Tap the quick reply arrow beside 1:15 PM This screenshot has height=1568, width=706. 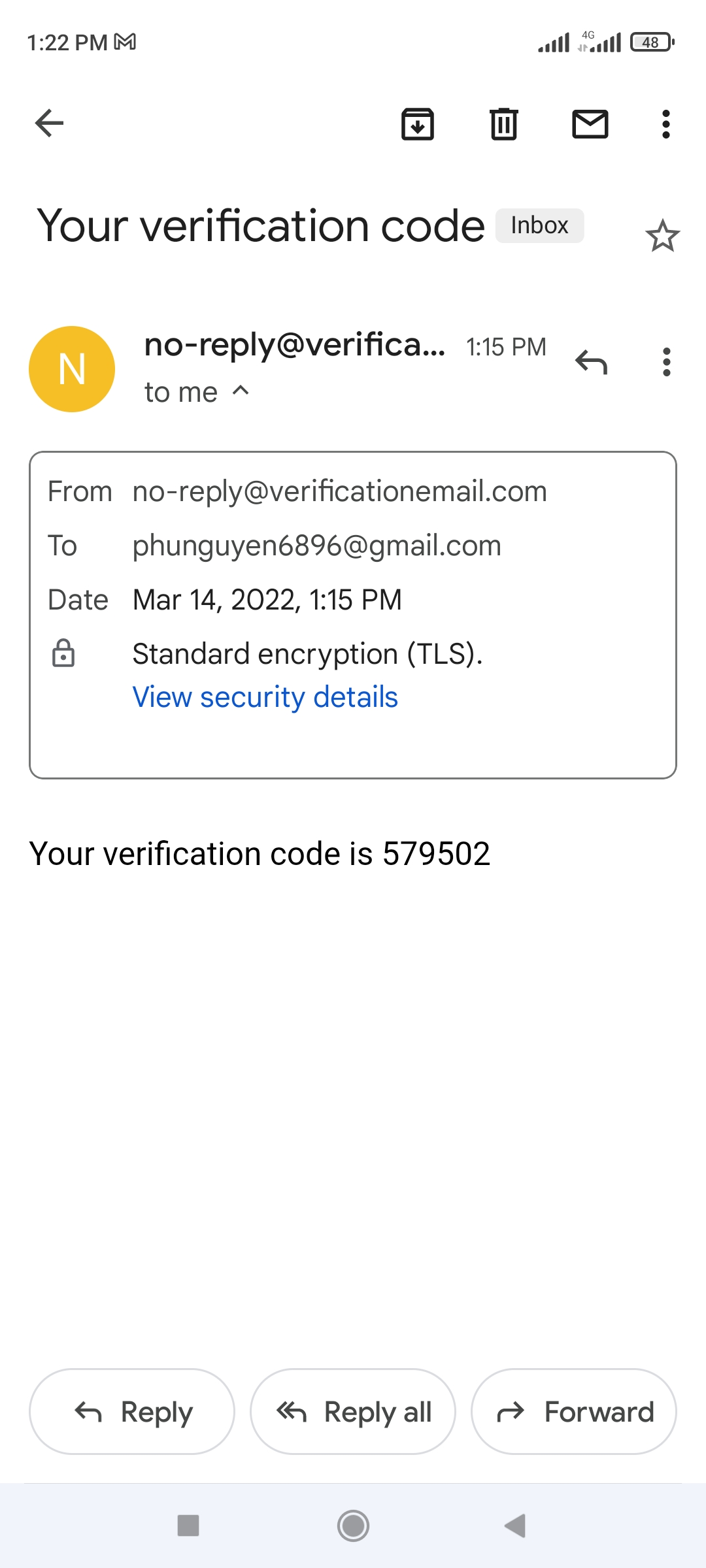coord(592,362)
